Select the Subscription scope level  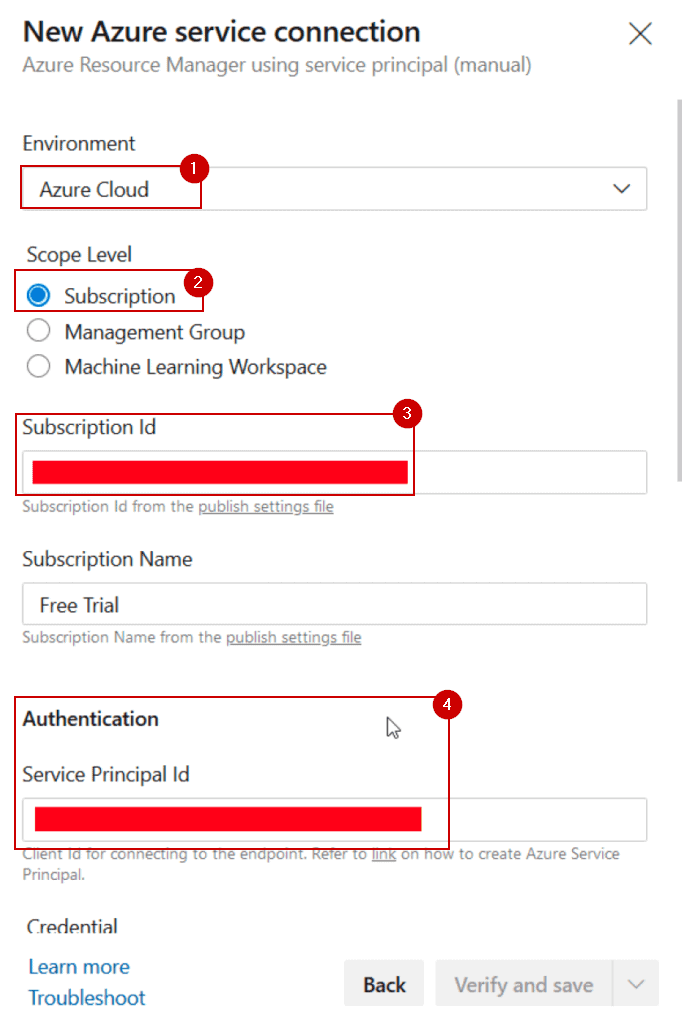tap(39, 296)
